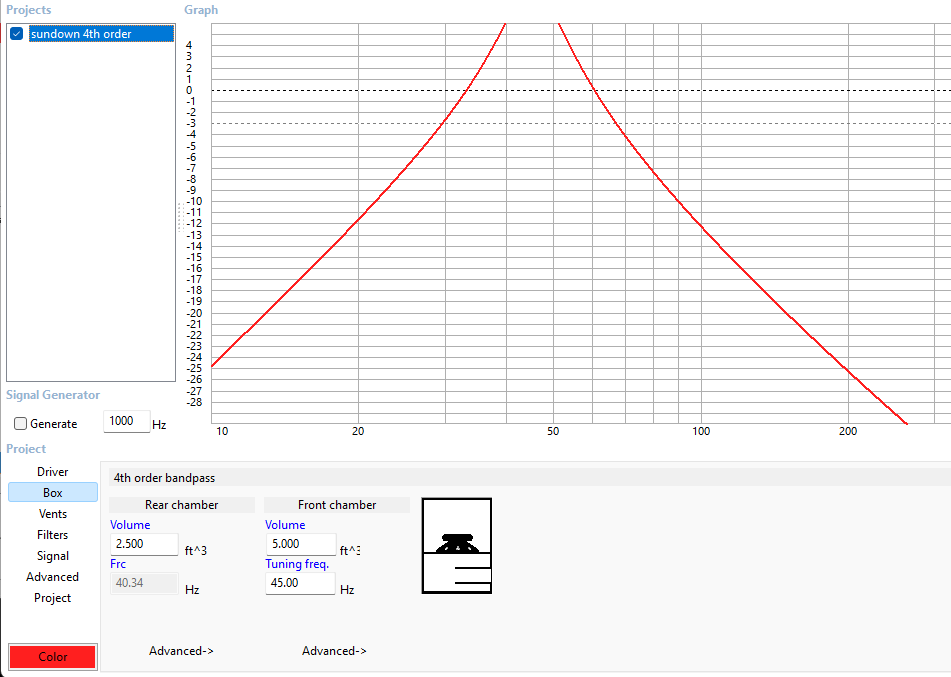Viewport: 951px width, 677px height.
Task: Click the blue Tuning freq. label
Action: [x=297, y=564]
